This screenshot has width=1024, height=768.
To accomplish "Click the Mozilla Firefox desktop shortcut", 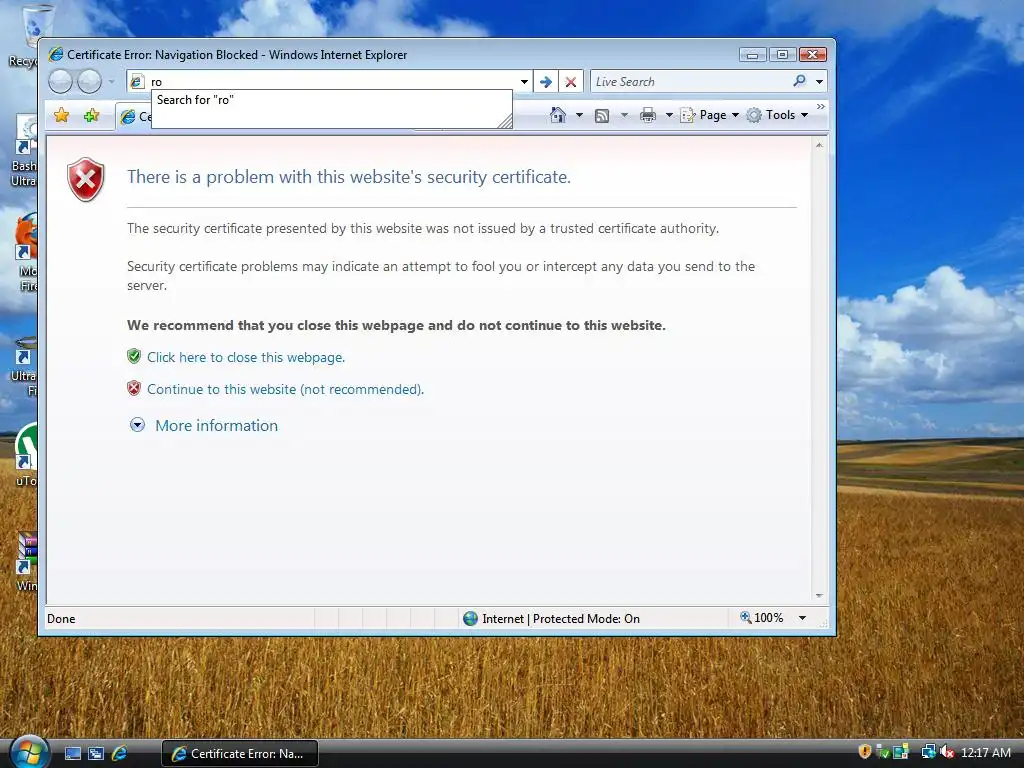I will click(27, 251).
